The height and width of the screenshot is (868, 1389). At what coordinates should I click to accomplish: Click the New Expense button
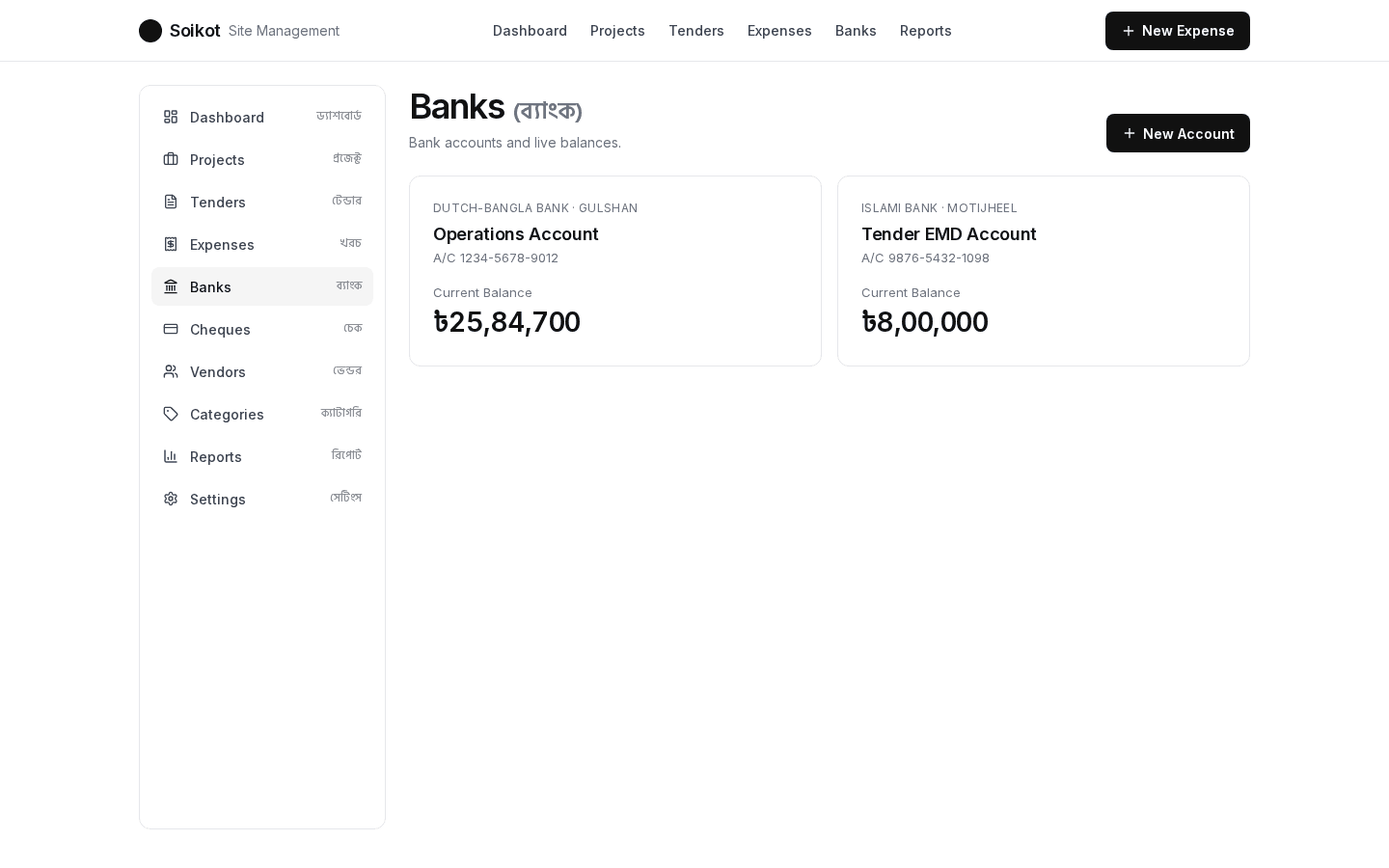tap(1178, 31)
